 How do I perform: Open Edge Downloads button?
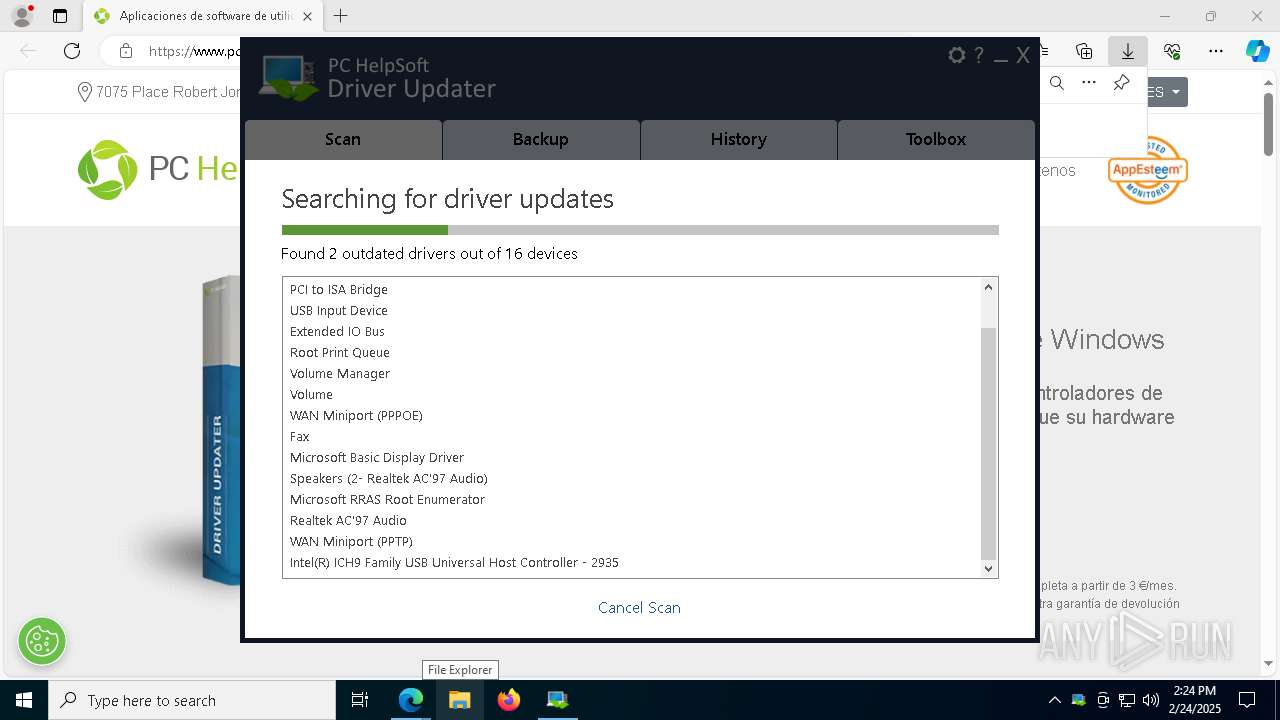point(1128,51)
